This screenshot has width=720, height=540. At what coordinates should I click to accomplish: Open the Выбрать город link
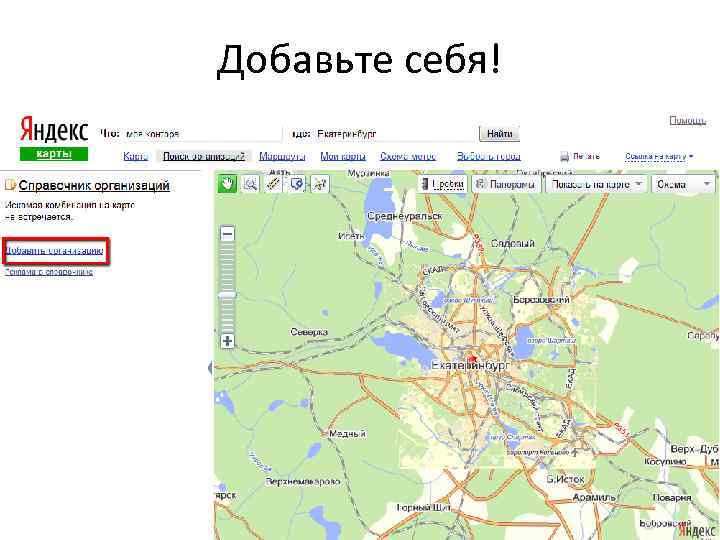[x=488, y=156]
